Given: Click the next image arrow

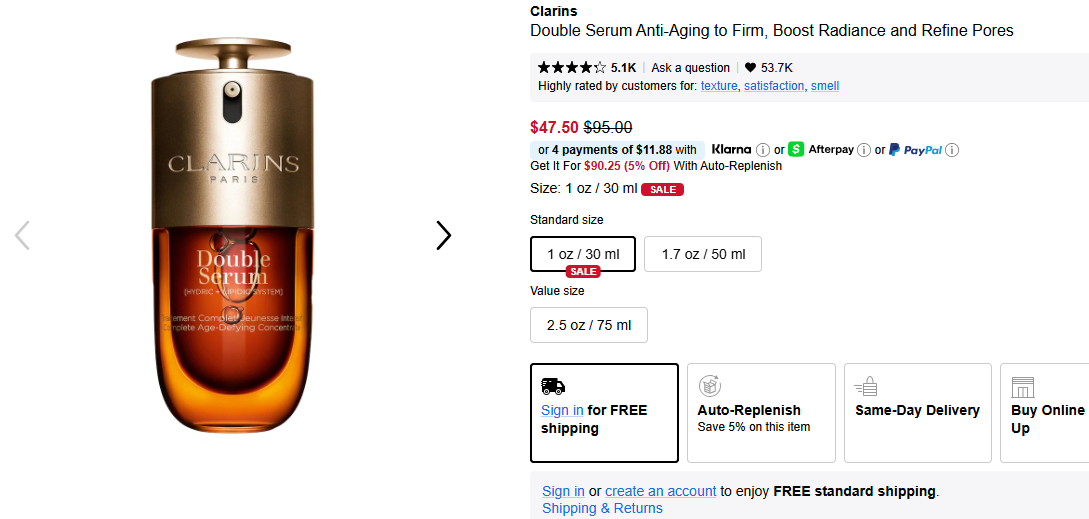Looking at the screenshot, I should [x=443, y=235].
